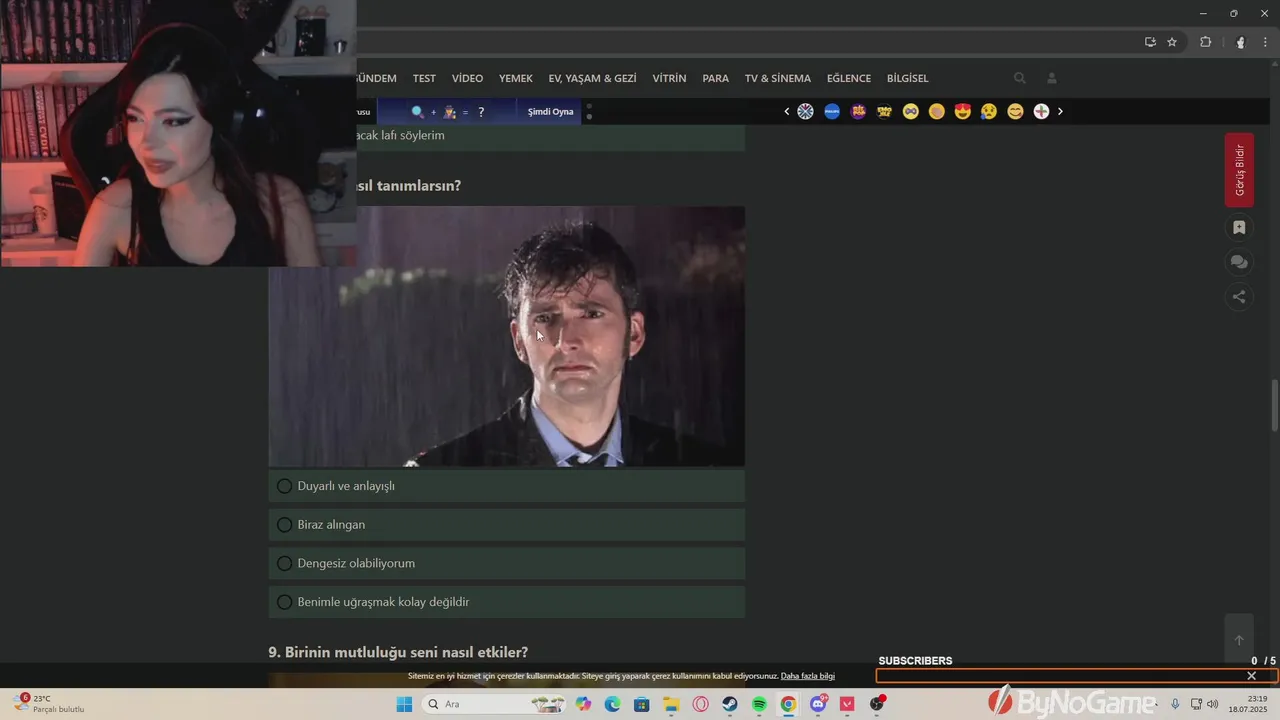Open the clock showing 23:19
Viewport: 1280px width, 720px height.
click(1248, 704)
